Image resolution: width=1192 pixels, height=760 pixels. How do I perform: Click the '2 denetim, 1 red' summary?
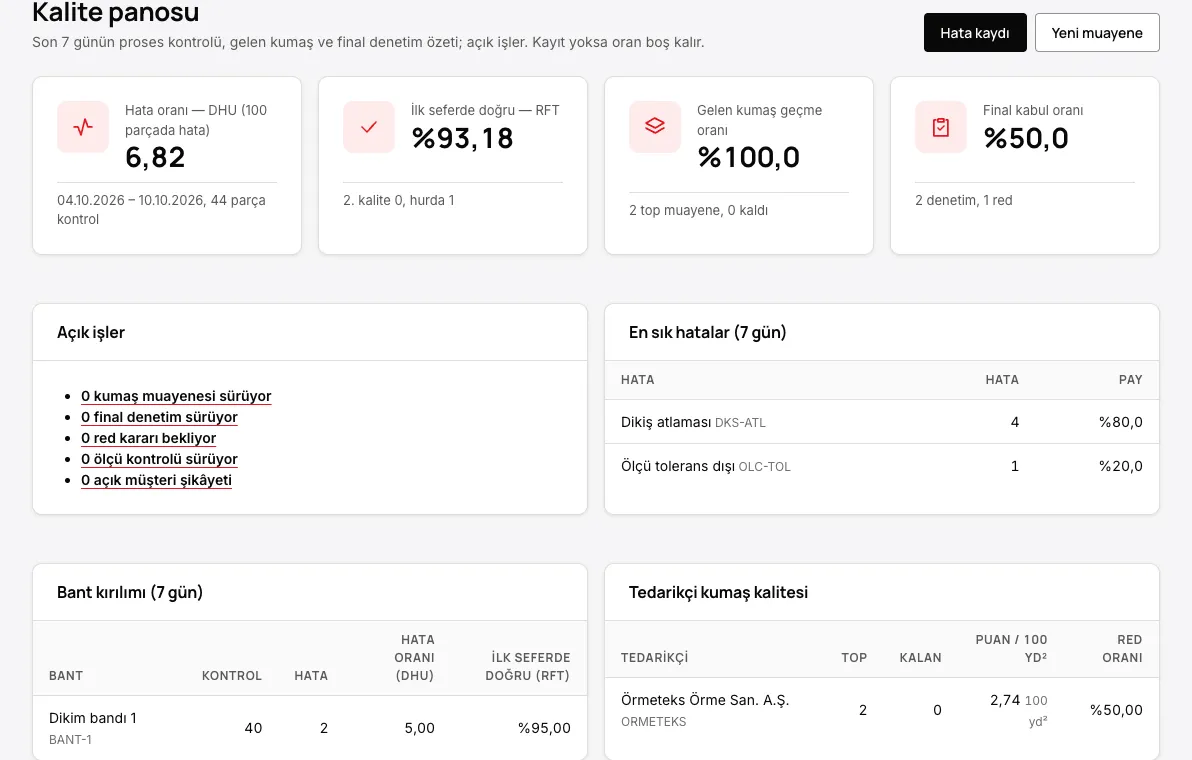point(963,200)
